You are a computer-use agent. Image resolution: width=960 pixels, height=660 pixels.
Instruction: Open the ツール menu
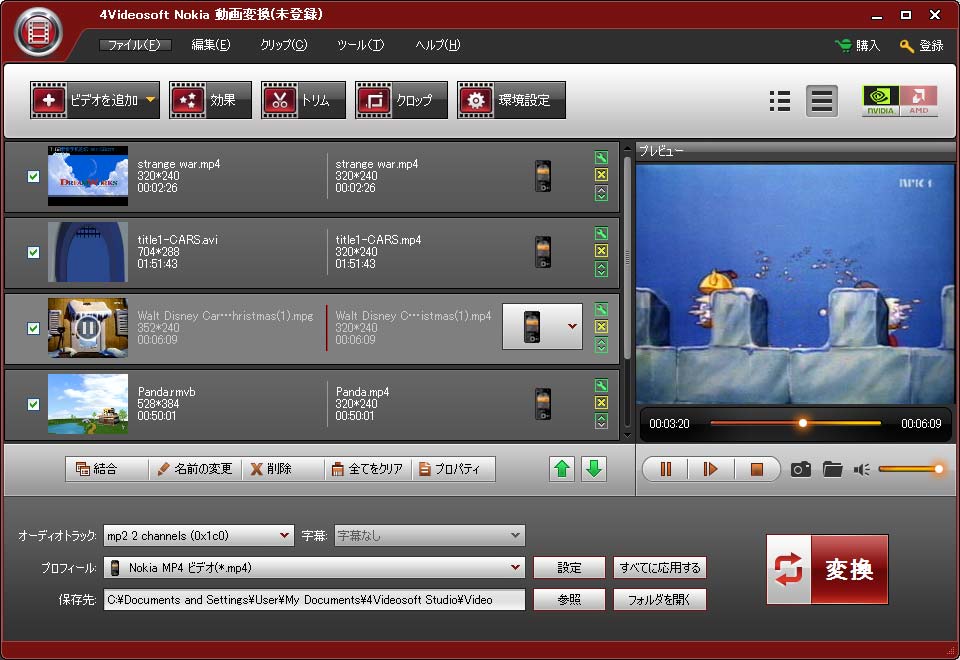[360, 45]
